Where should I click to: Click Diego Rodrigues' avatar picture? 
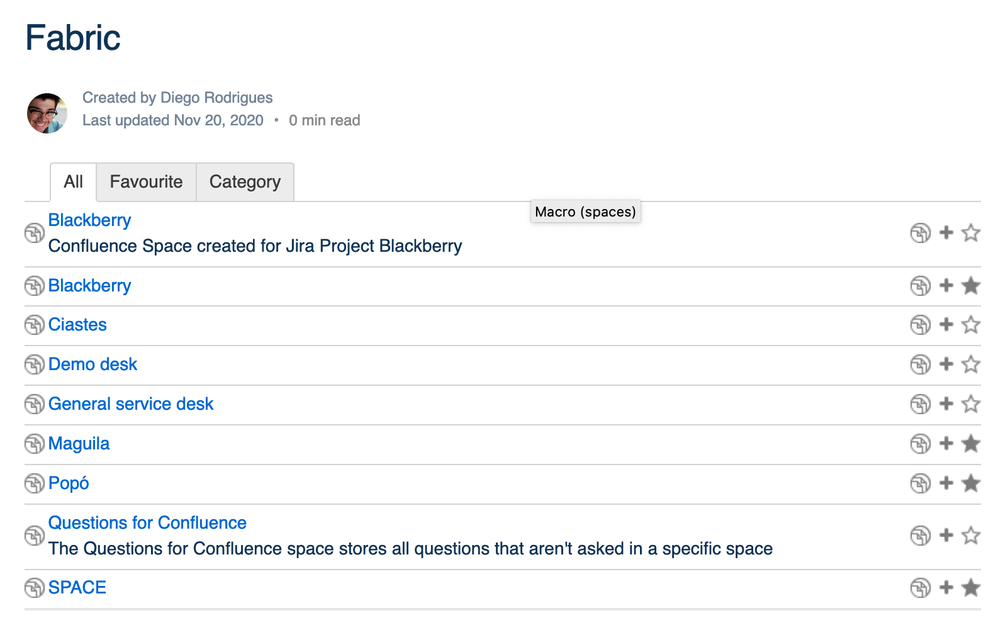(x=47, y=113)
